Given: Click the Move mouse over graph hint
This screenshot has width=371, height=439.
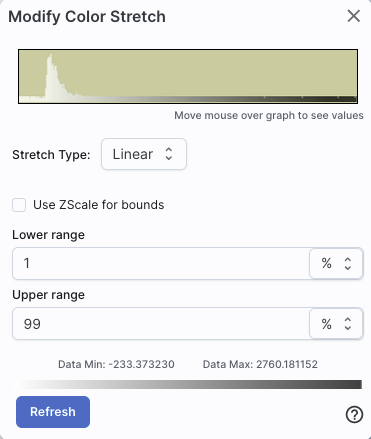Looking at the screenshot, I should (x=269, y=115).
